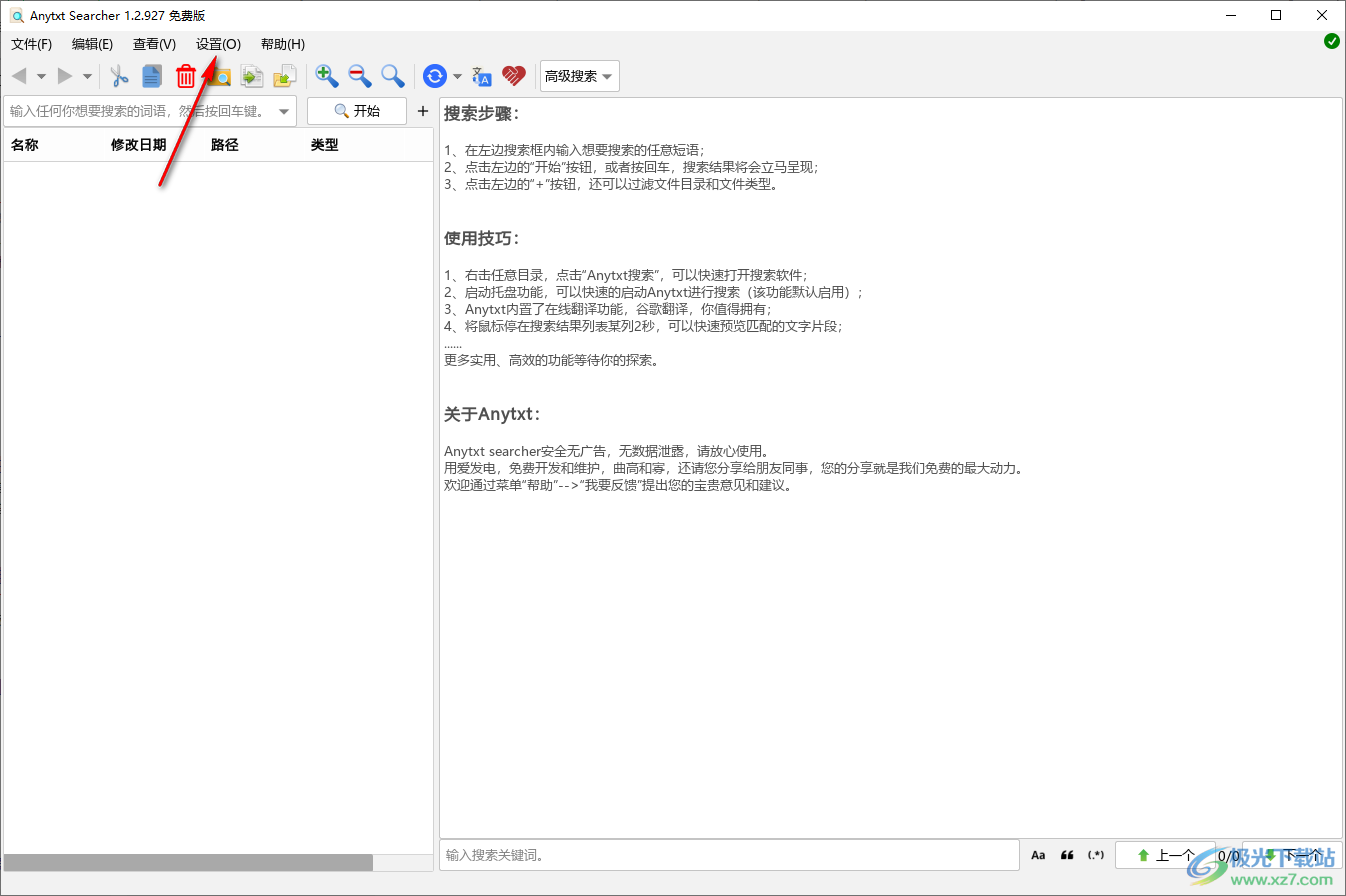The width and height of the screenshot is (1346, 896).
Task: Open the refresh dropdown arrow
Action: point(458,77)
